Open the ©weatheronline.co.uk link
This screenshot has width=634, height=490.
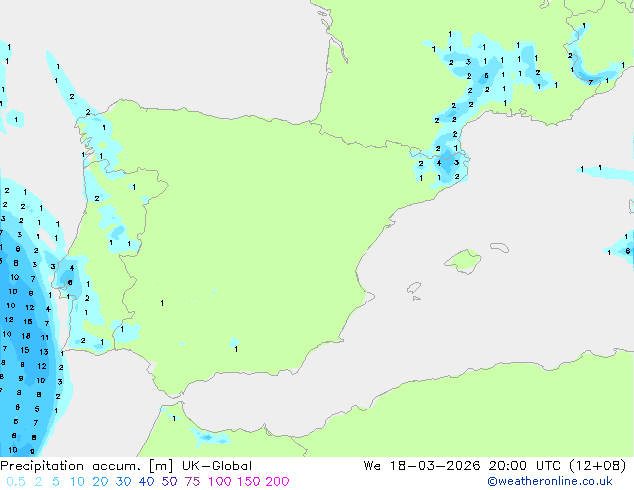pyautogui.click(x=550, y=481)
